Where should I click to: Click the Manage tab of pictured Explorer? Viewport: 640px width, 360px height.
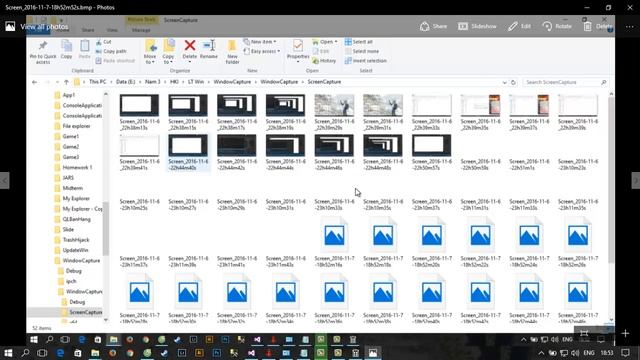[141, 30]
